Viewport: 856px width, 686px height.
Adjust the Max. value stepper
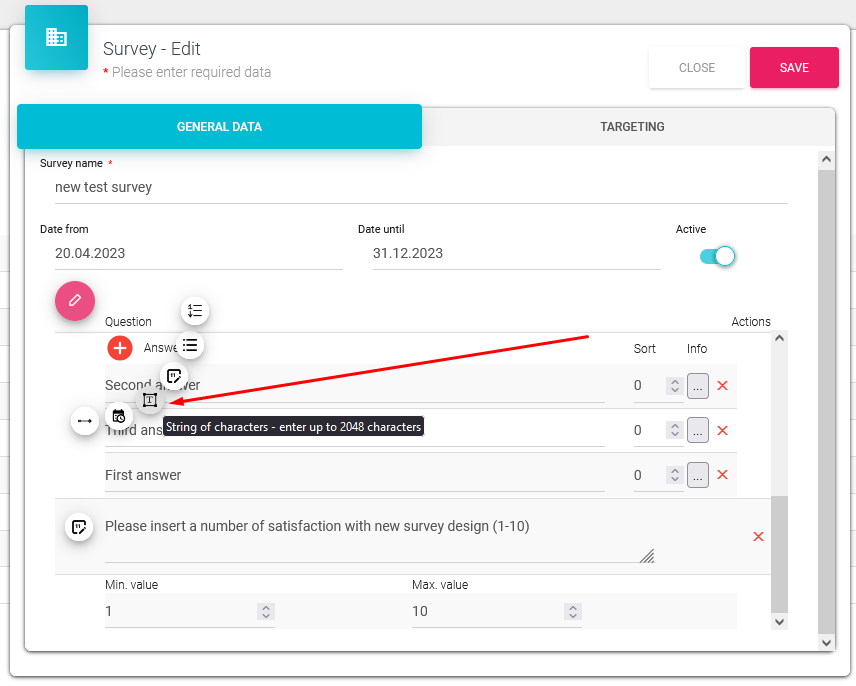(572, 611)
